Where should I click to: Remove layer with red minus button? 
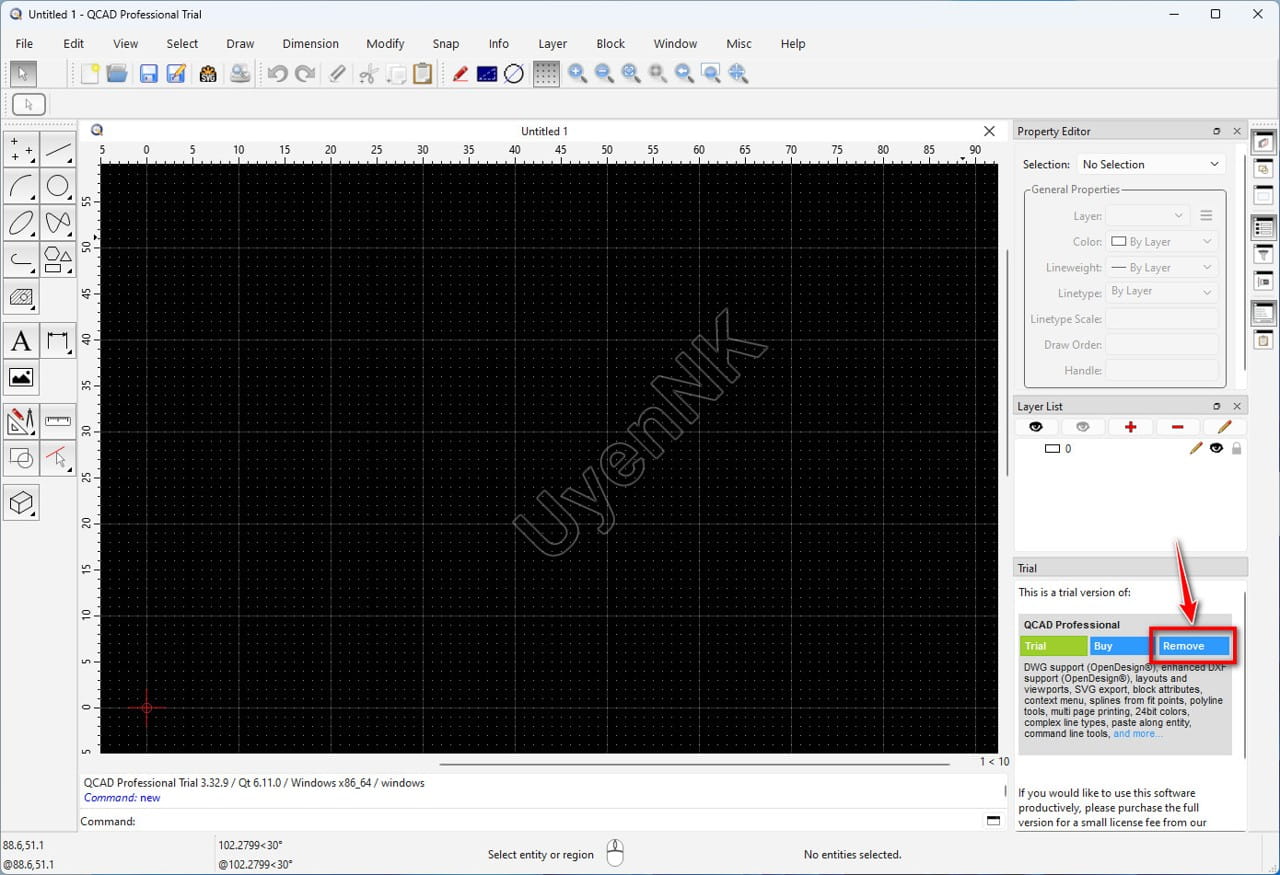(1177, 427)
